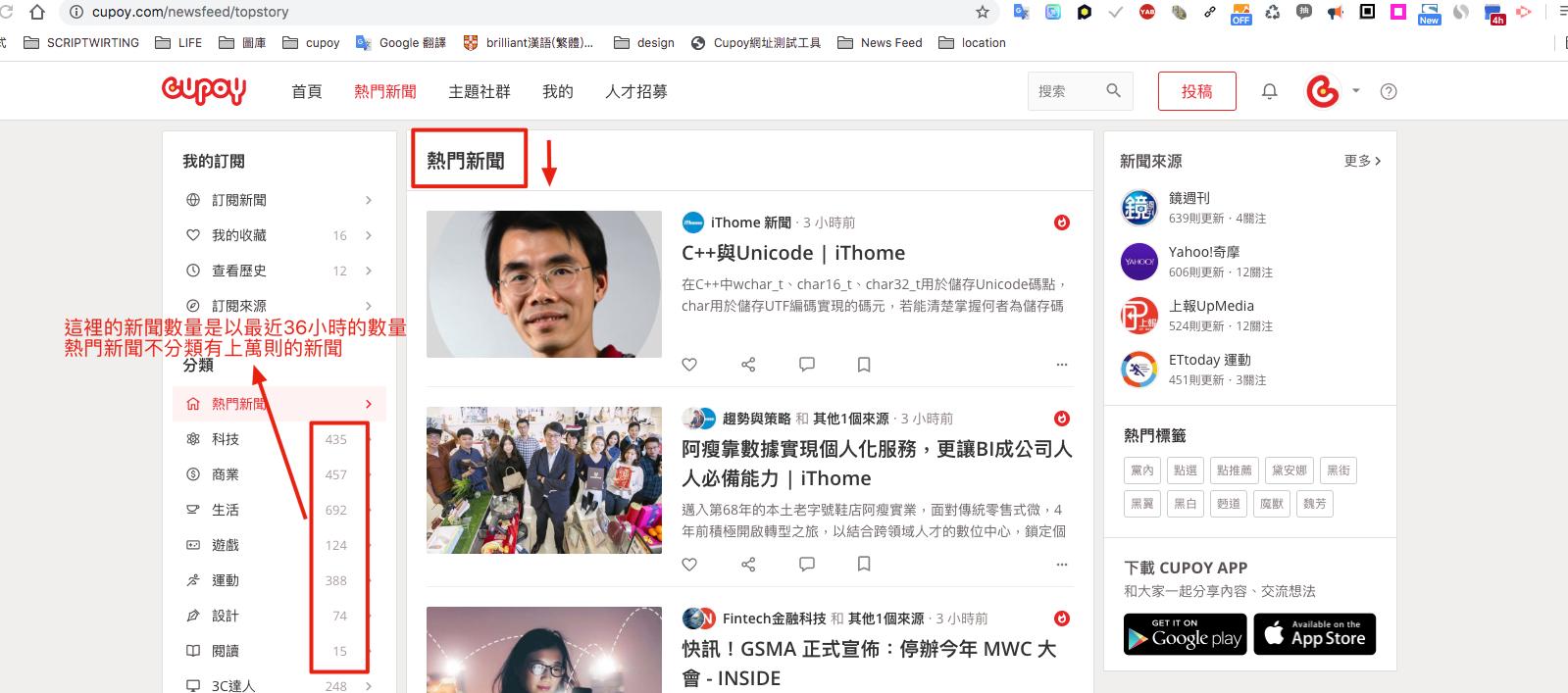Expand 訂閱來源 row chevron

pos(369,306)
